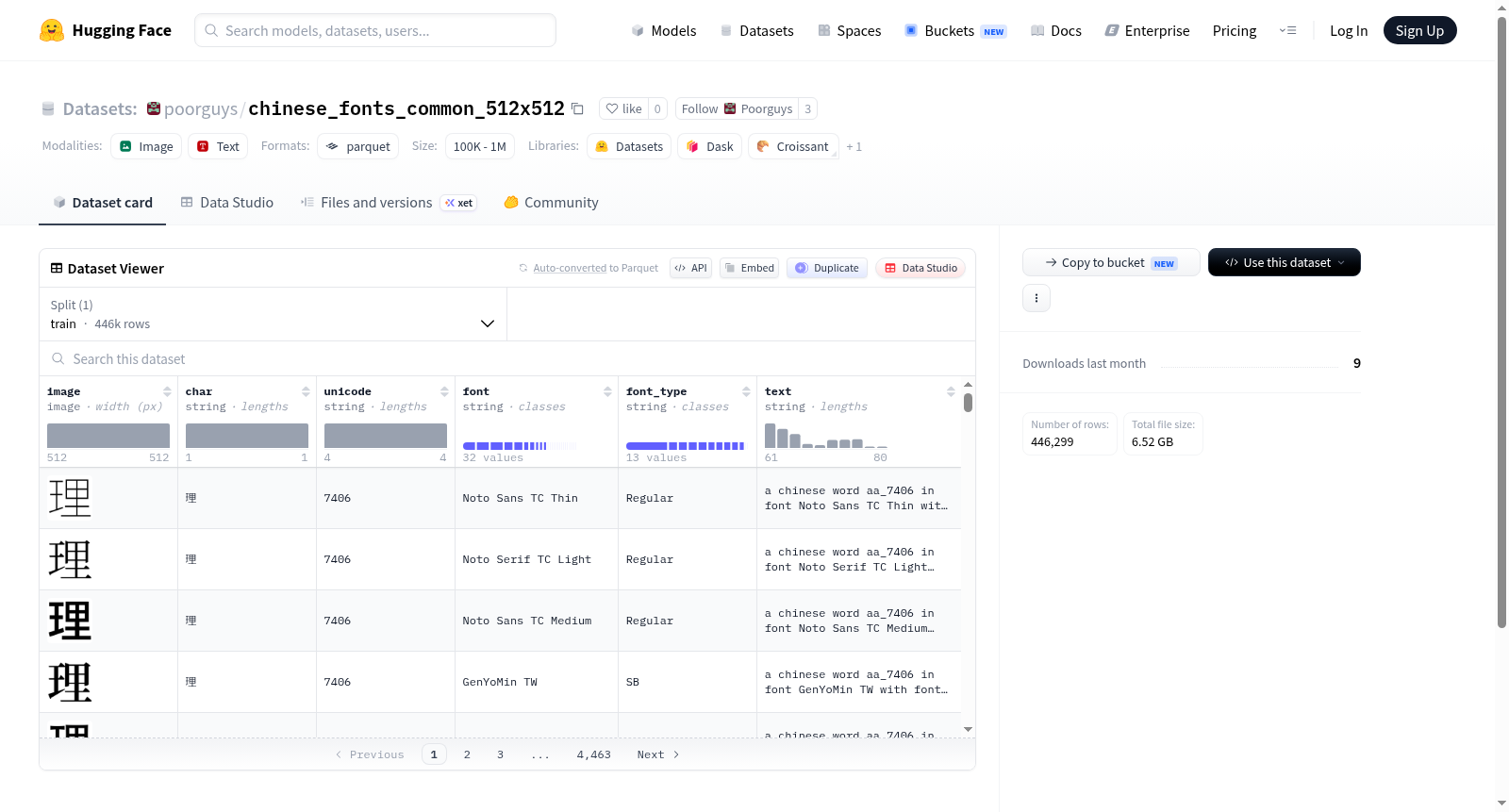Screen dimensions: 1509x812
Task: Click the Poorguys avatar before dataset name
Action: pos(154,108)
